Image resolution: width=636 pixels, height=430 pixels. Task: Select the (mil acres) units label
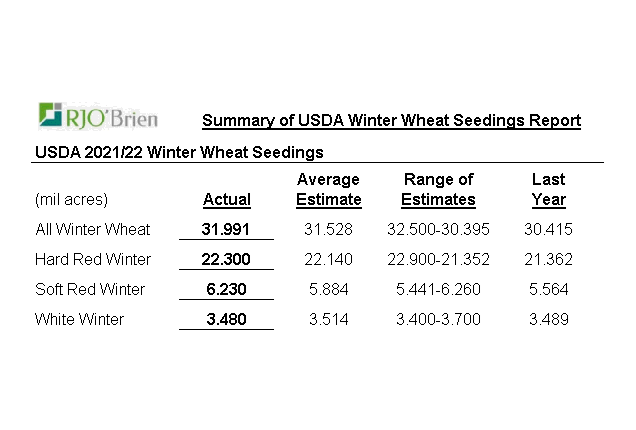point(72,199)
